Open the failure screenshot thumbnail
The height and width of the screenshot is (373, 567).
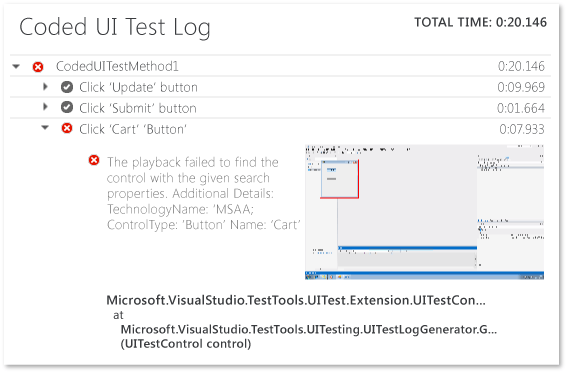click(425, 212)
